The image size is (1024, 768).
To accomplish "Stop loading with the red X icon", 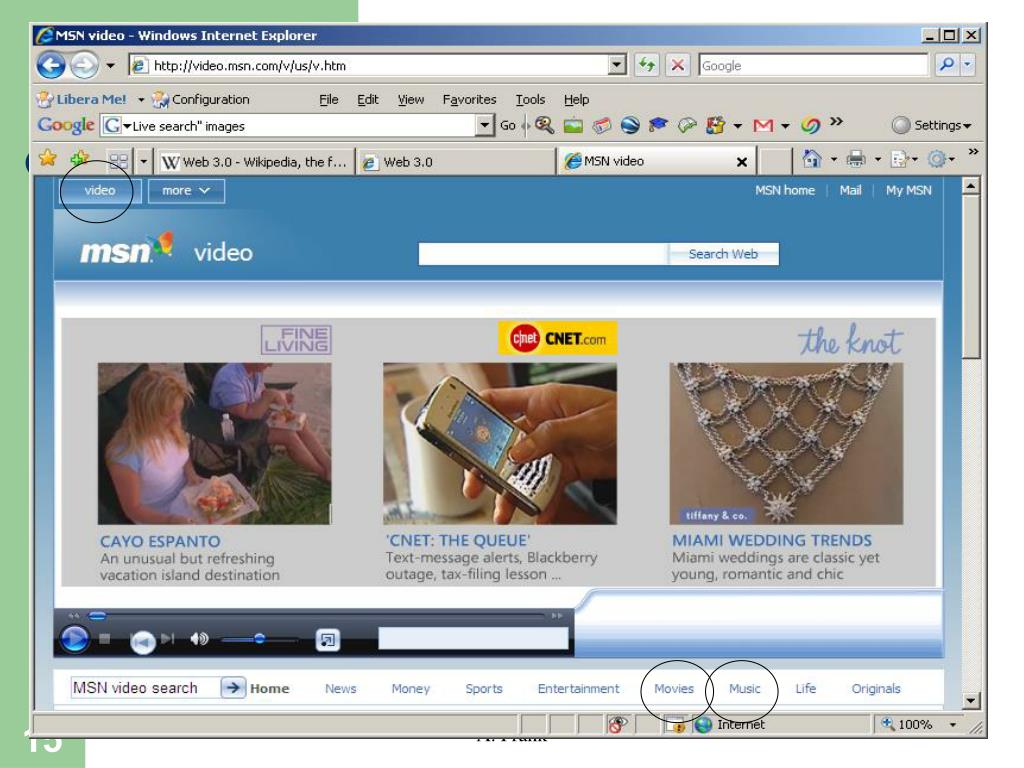I will click(x=678, y=65).
